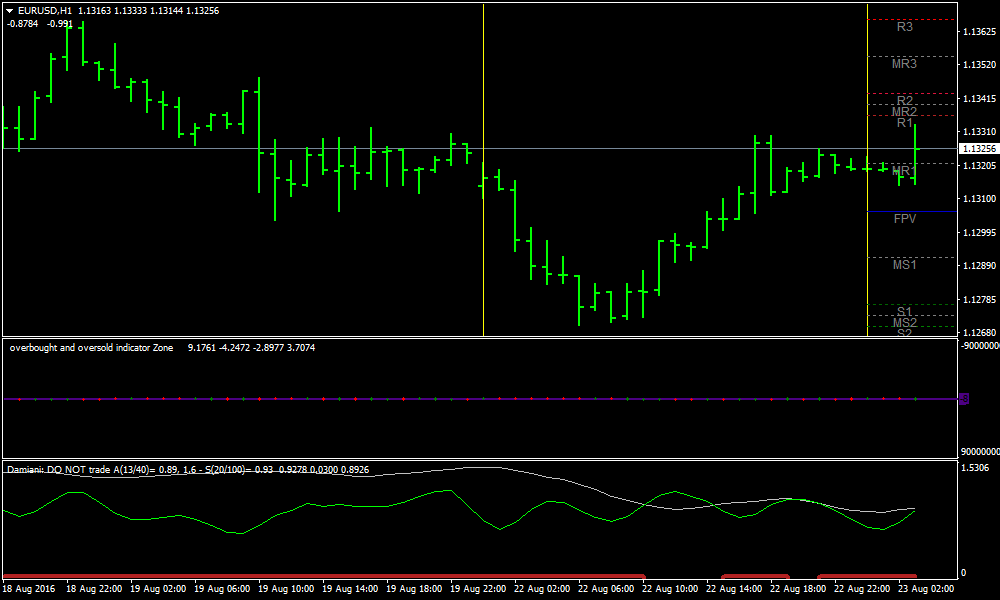Select the R2 resistance level label
This screenshot has width=1000, height=600.
905,100
